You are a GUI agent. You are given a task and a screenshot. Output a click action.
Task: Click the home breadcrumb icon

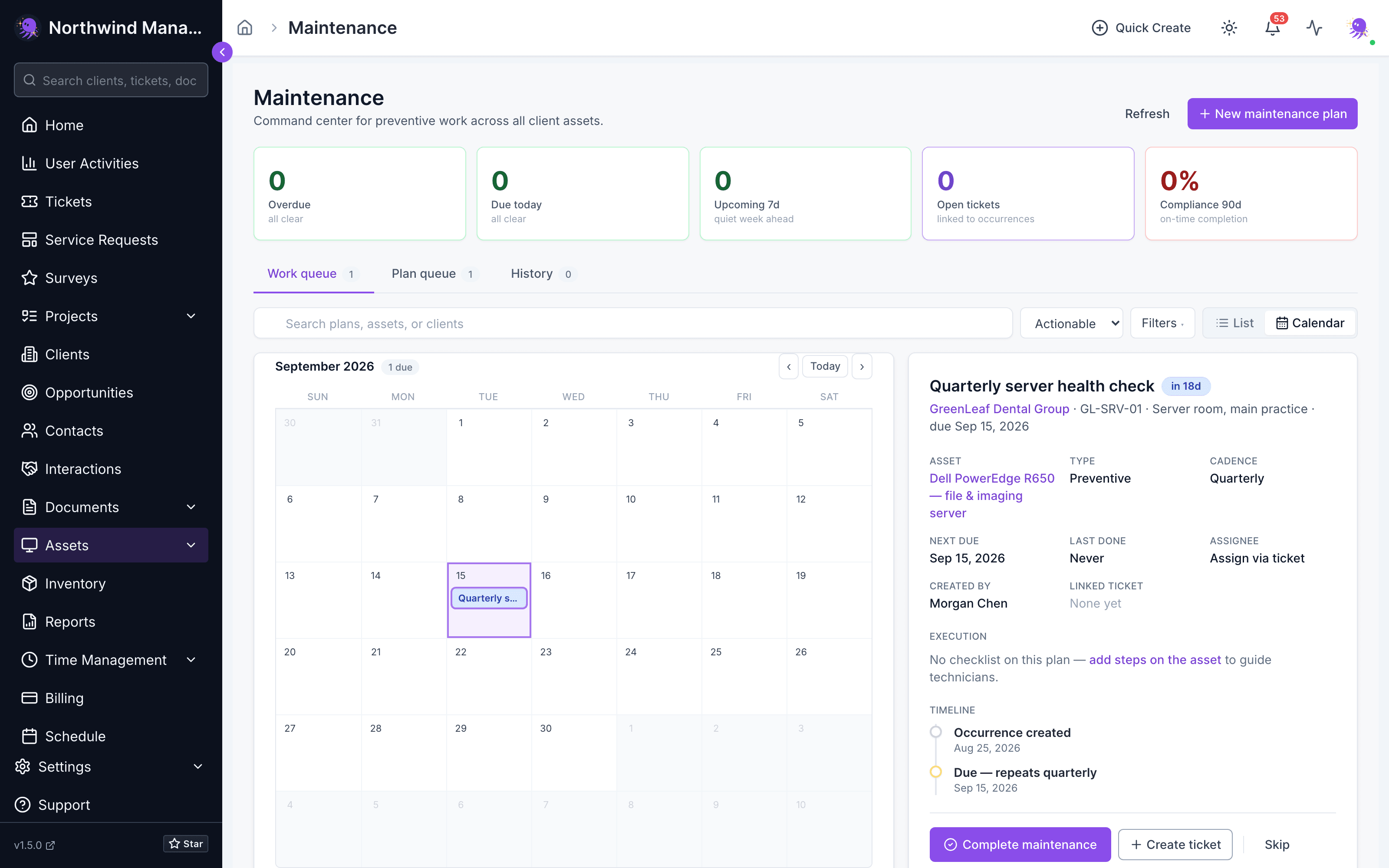tap(245, 27)
